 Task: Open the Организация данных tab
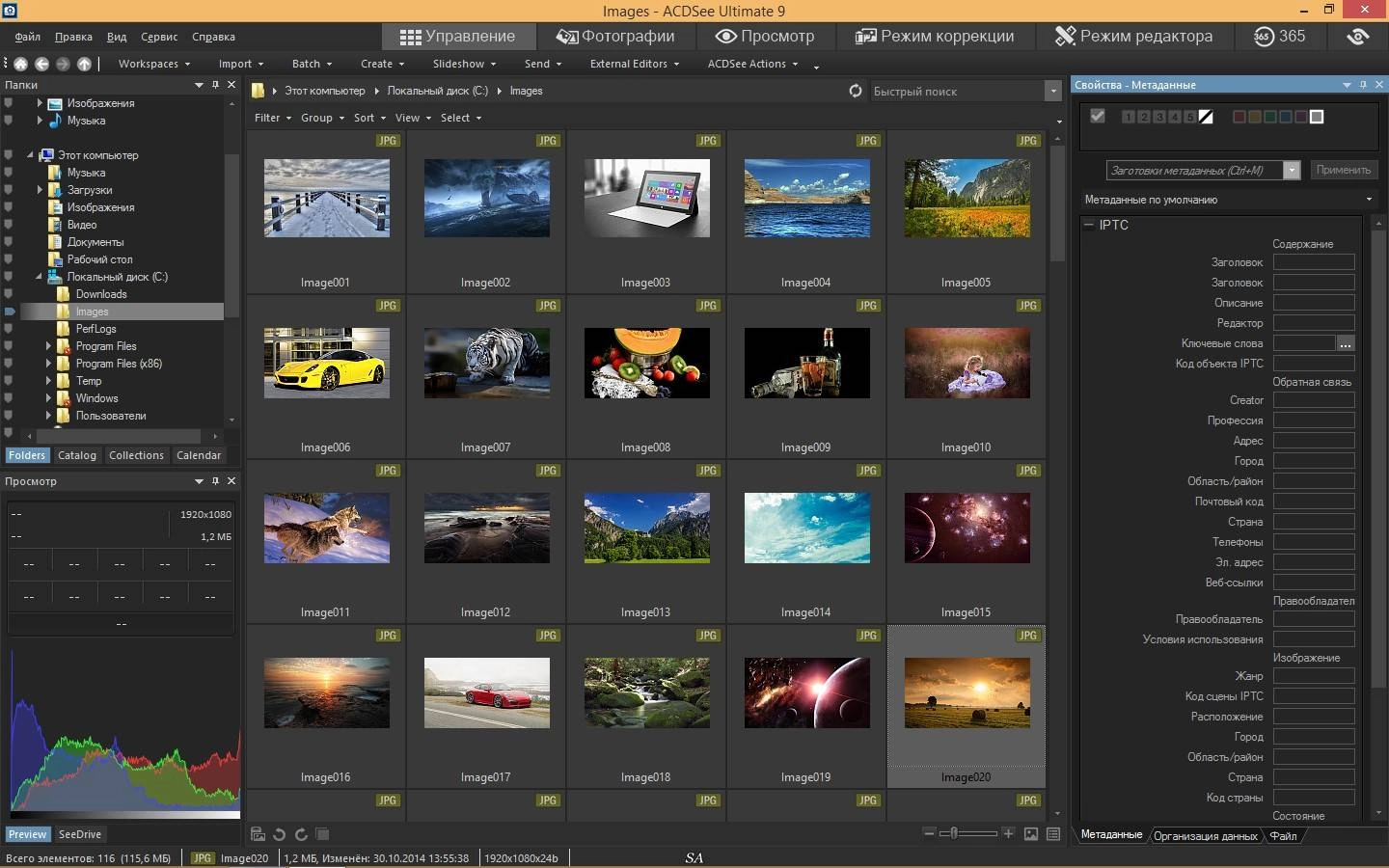(x=1205, y=835)
